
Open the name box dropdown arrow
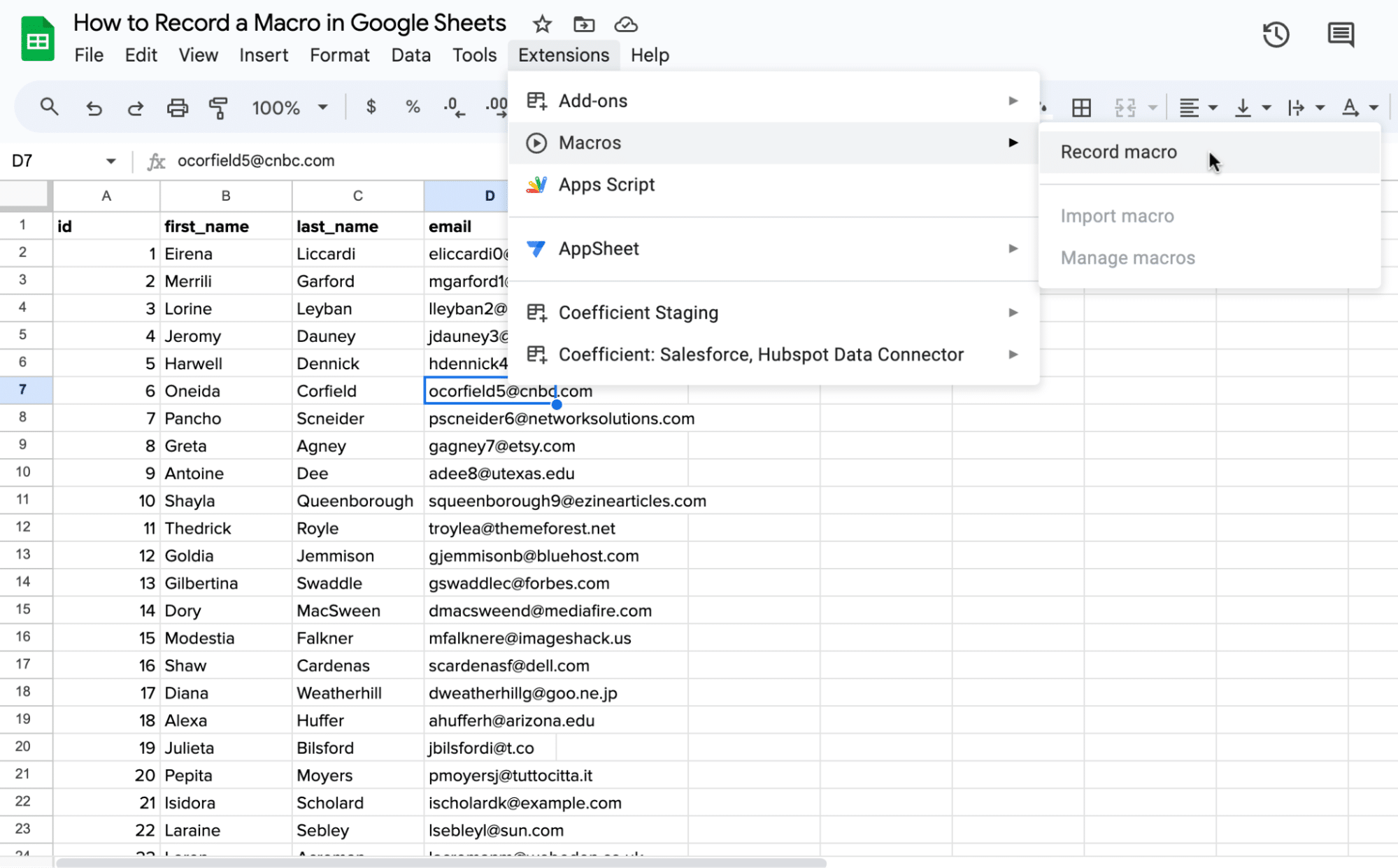pos(110,161)
